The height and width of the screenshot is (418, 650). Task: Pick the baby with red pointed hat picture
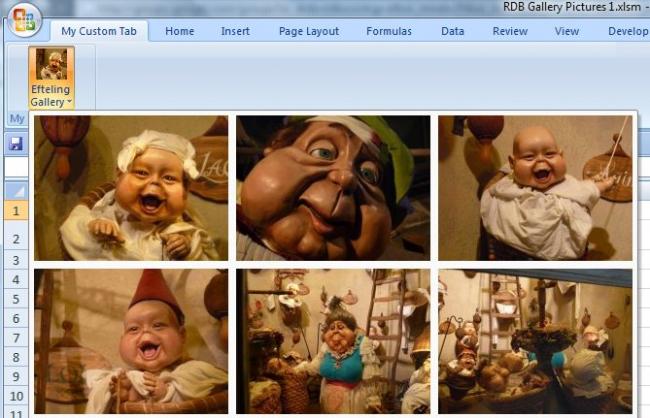pyautogui.click(x=131, y=341)
